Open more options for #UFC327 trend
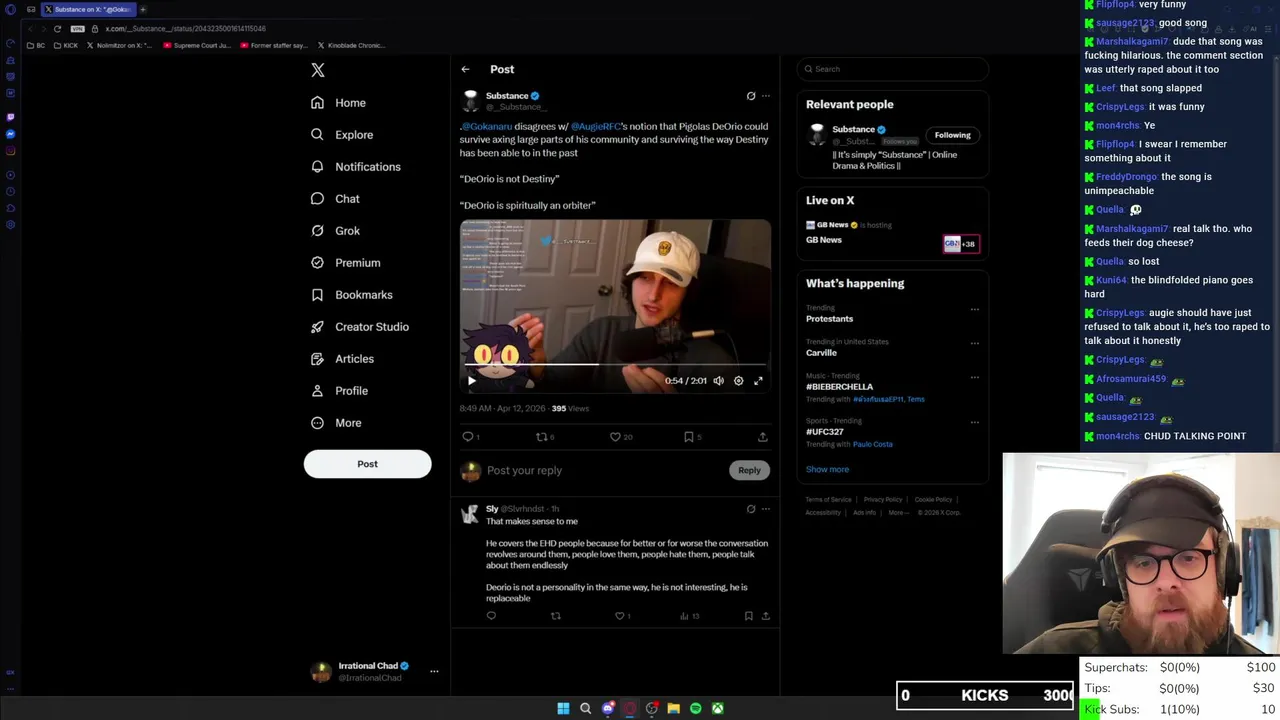This screenshot has width=1280, height=720. pyautogui.click(x=974, y=422)
